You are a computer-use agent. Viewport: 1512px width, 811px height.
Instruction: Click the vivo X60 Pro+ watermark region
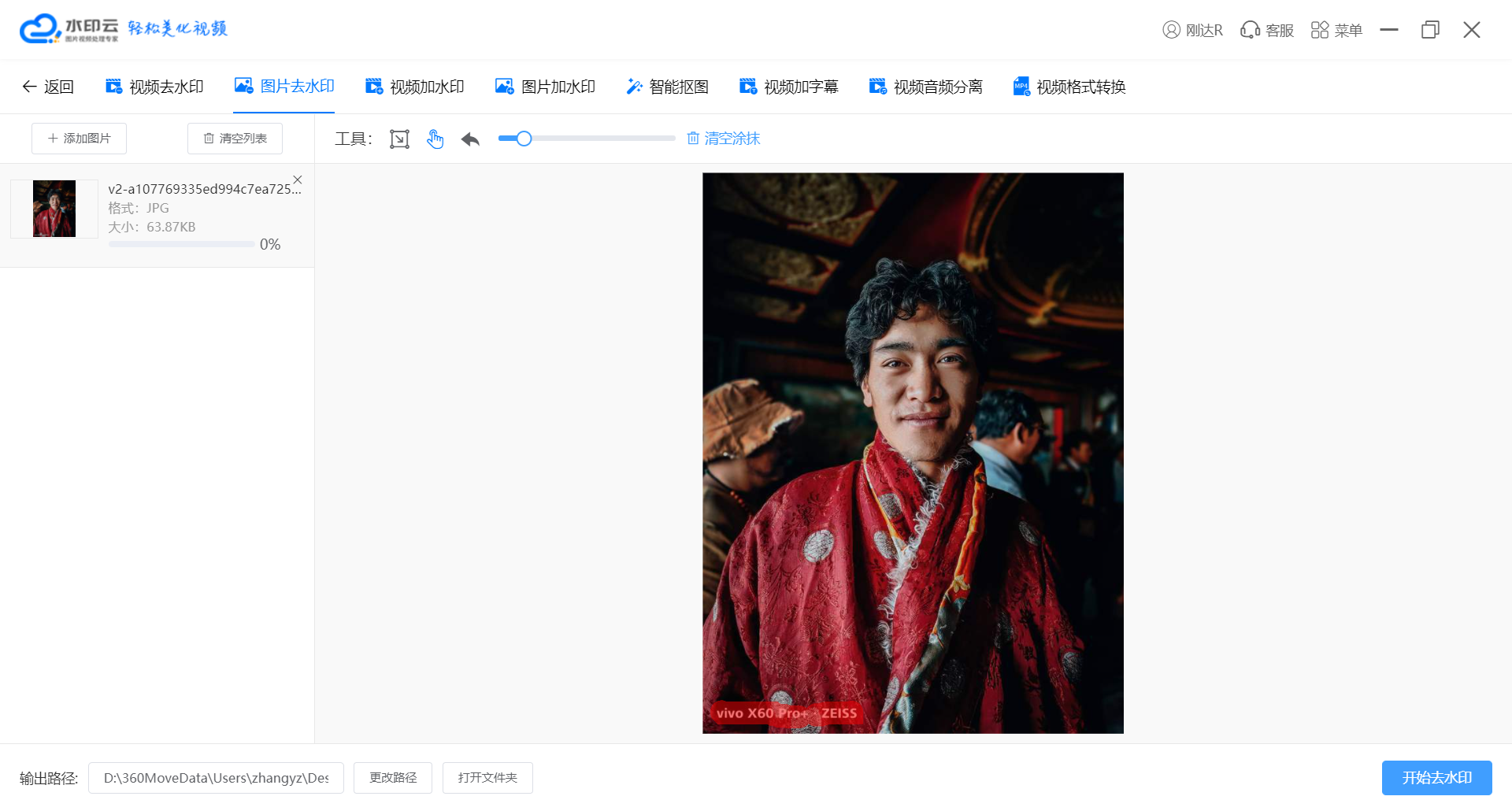(x=786, y=713)
